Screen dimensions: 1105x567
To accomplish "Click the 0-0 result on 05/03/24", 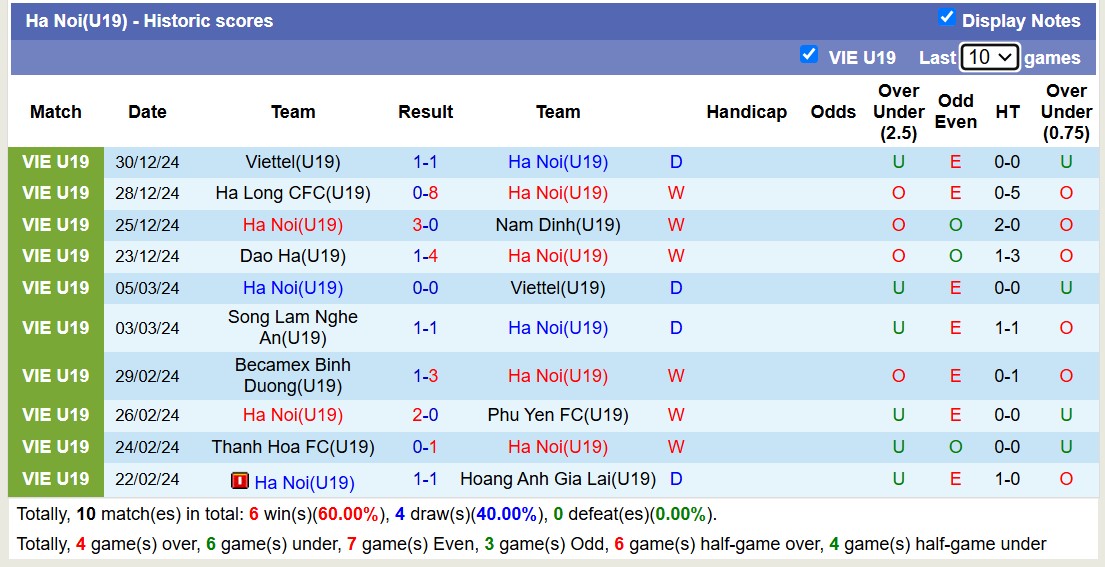I will pos(426,287).
